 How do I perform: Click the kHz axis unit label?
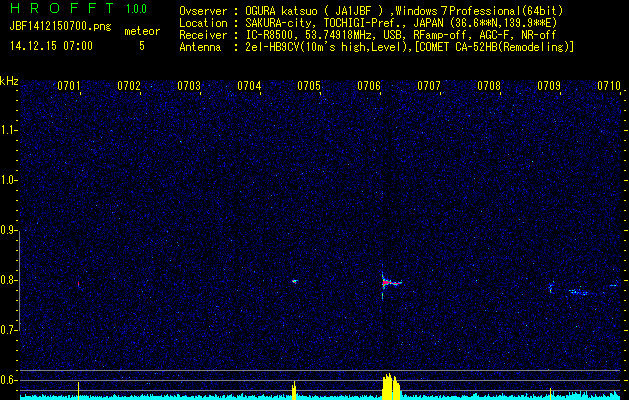(x=9, y=81)
